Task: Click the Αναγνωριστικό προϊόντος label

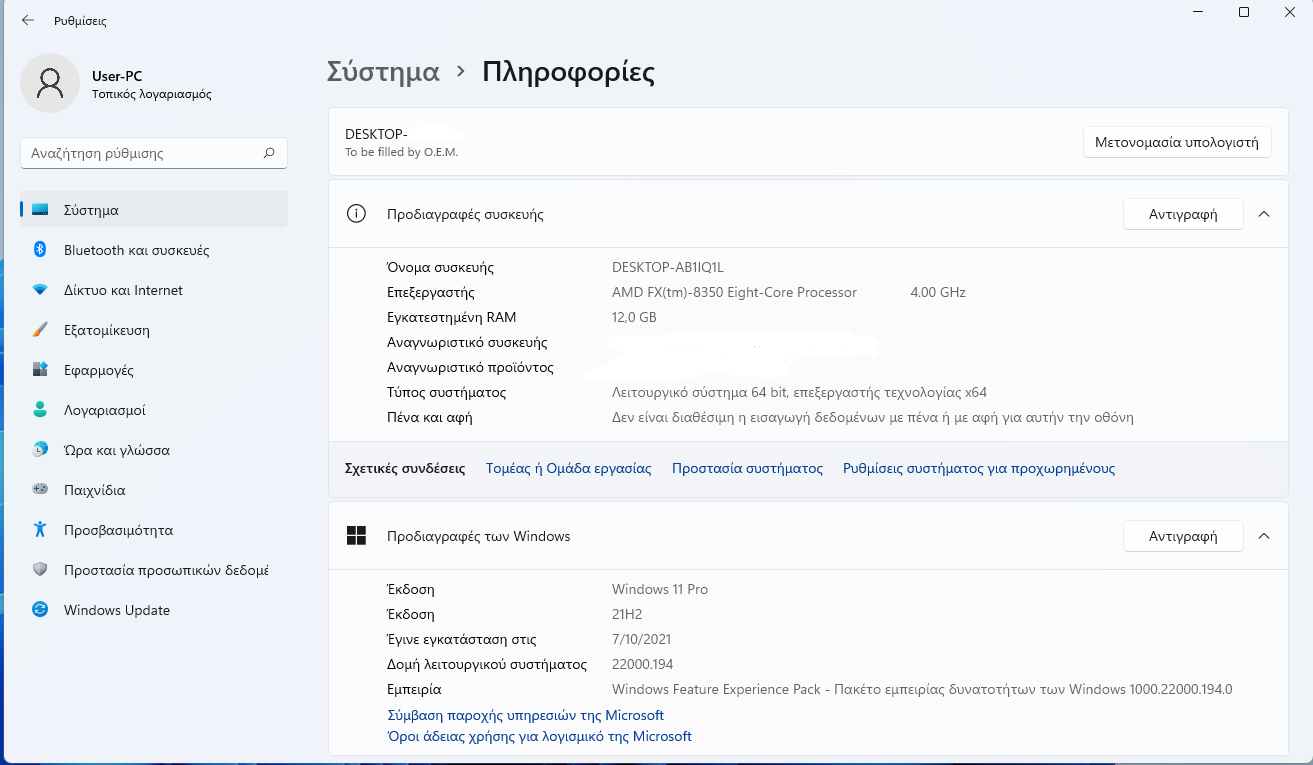Action: tap(470, 367)
